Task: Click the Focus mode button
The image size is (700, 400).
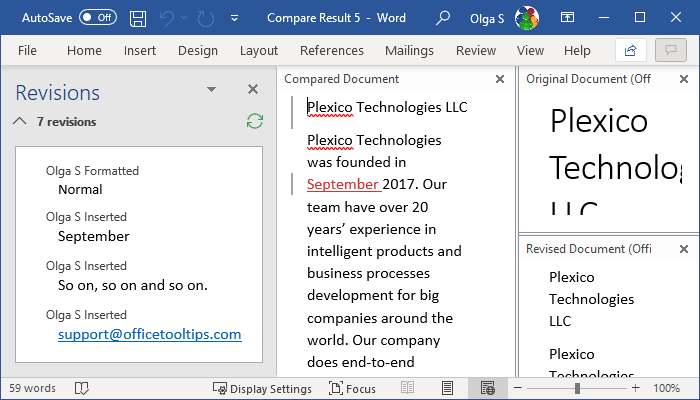Action: tap(352, 389)
